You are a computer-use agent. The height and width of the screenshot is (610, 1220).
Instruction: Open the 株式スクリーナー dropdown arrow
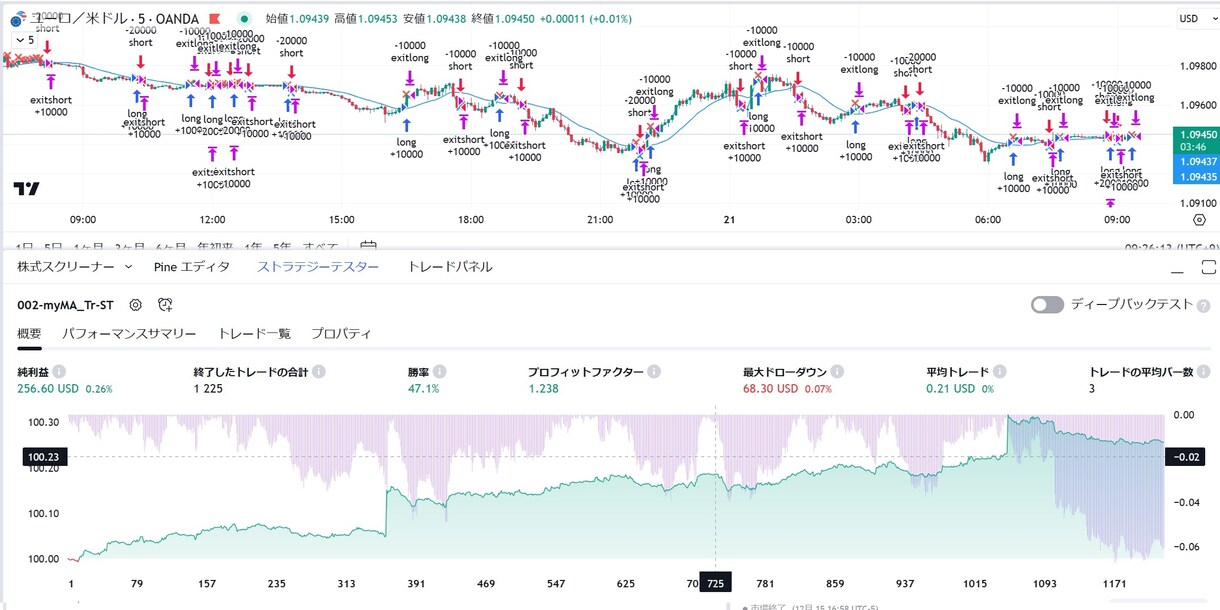128,267
